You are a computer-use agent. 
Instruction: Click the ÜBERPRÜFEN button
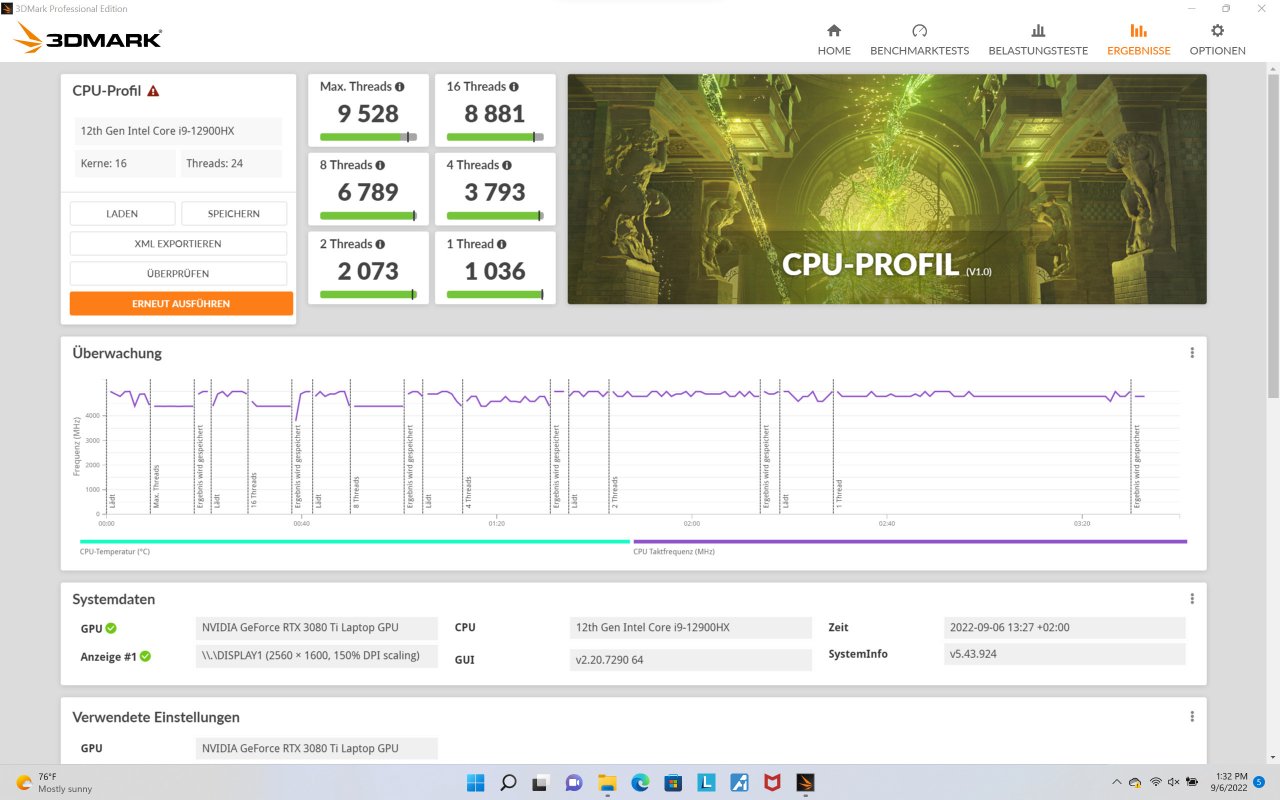pyautogui.click(x=178, y=274)
